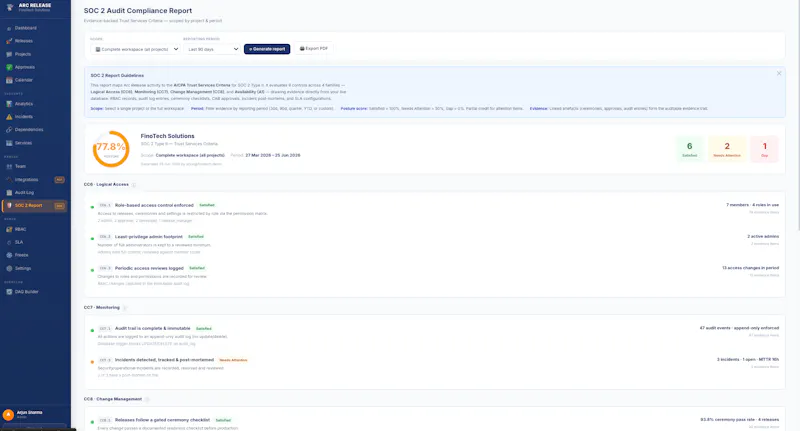Click the Projects icon in the sidebar

(x=9, y=54)
